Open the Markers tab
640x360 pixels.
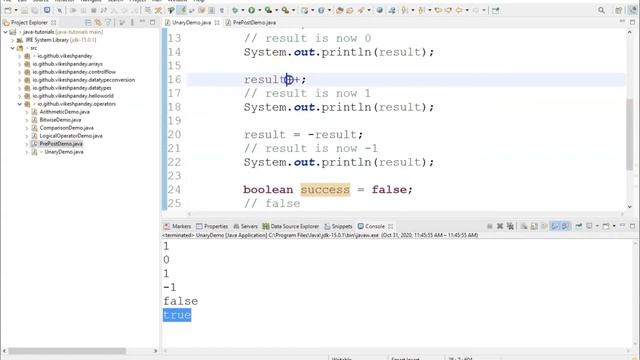coord(177,226)
